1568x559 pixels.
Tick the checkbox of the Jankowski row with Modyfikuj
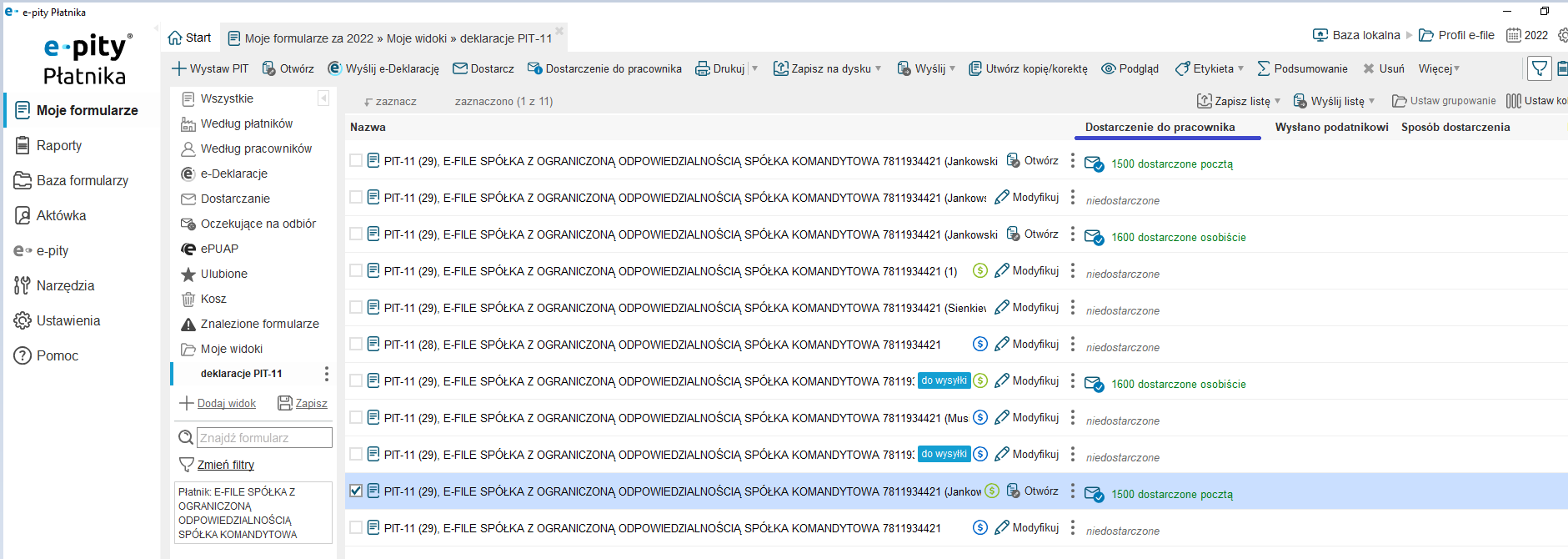(x=356, y=197)
